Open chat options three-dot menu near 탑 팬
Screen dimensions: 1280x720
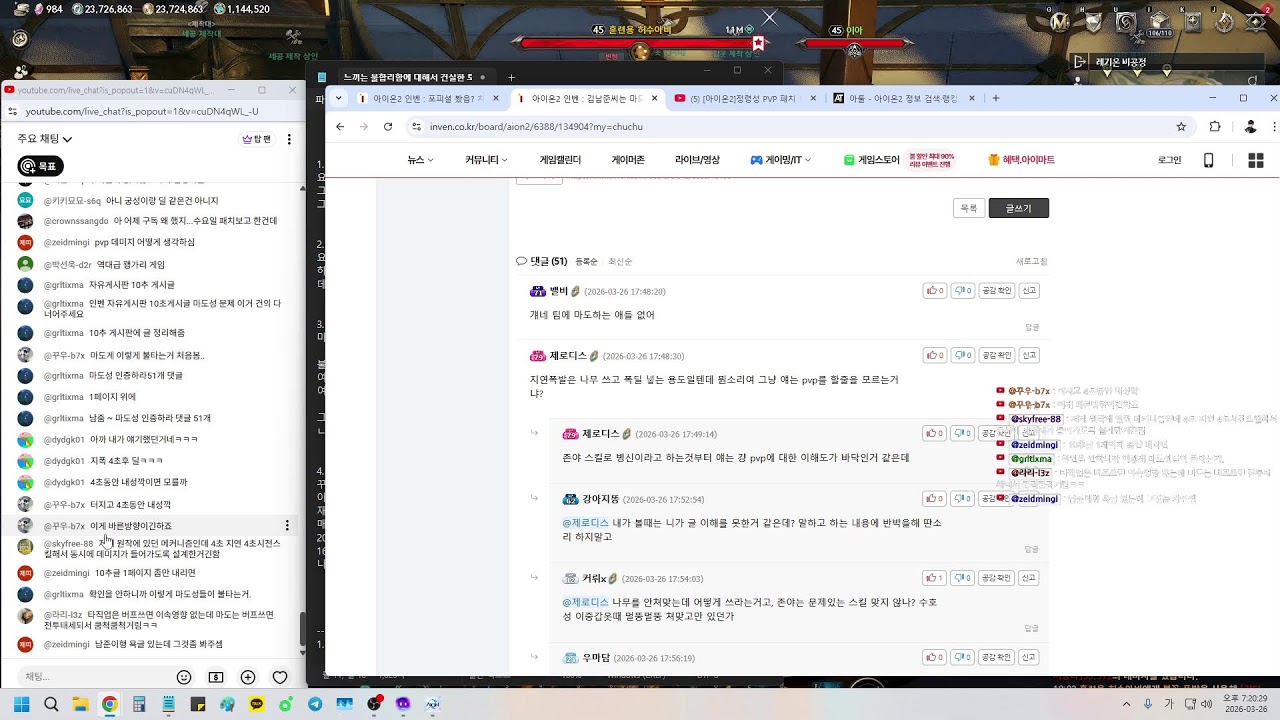click(289, 139)
